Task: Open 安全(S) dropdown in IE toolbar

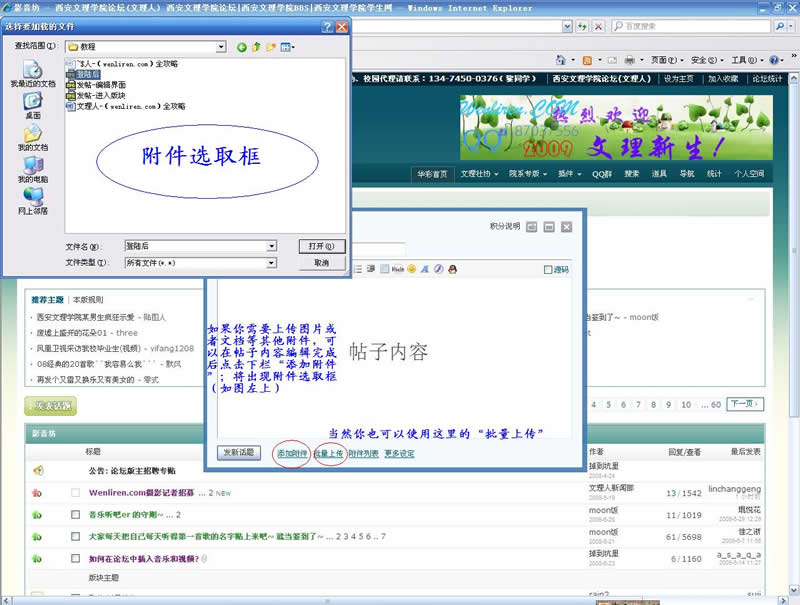Action: [x=707, y=60]
